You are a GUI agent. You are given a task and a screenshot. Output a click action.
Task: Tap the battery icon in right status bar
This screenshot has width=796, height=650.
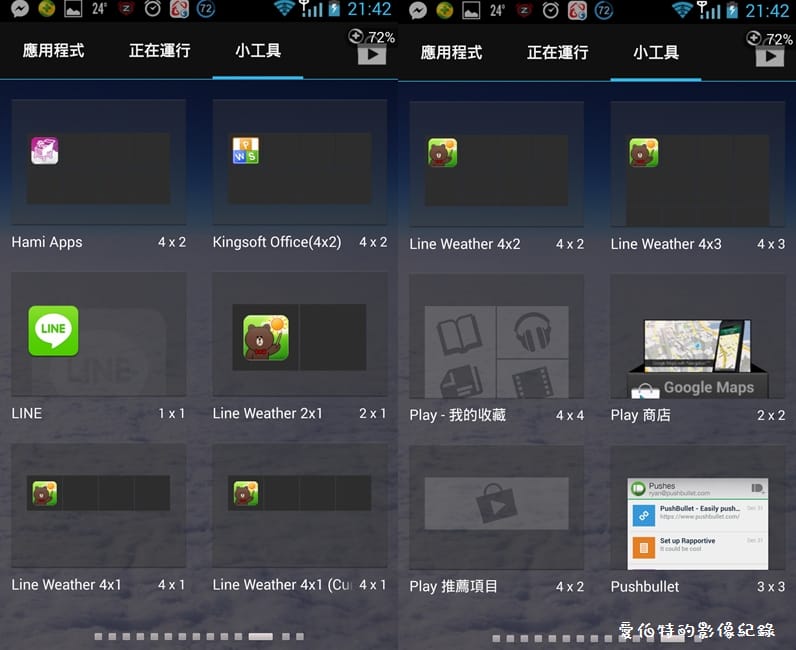point(732,10)
